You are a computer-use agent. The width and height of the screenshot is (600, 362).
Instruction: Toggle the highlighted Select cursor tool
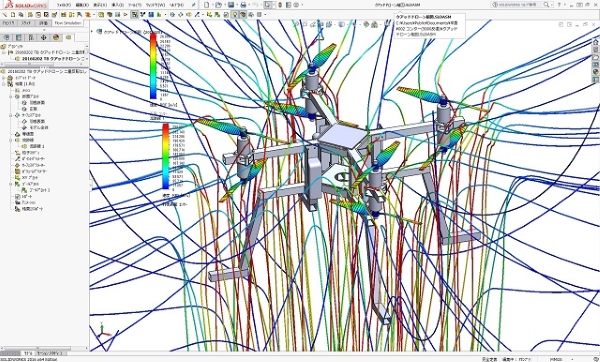pos(268,5)
